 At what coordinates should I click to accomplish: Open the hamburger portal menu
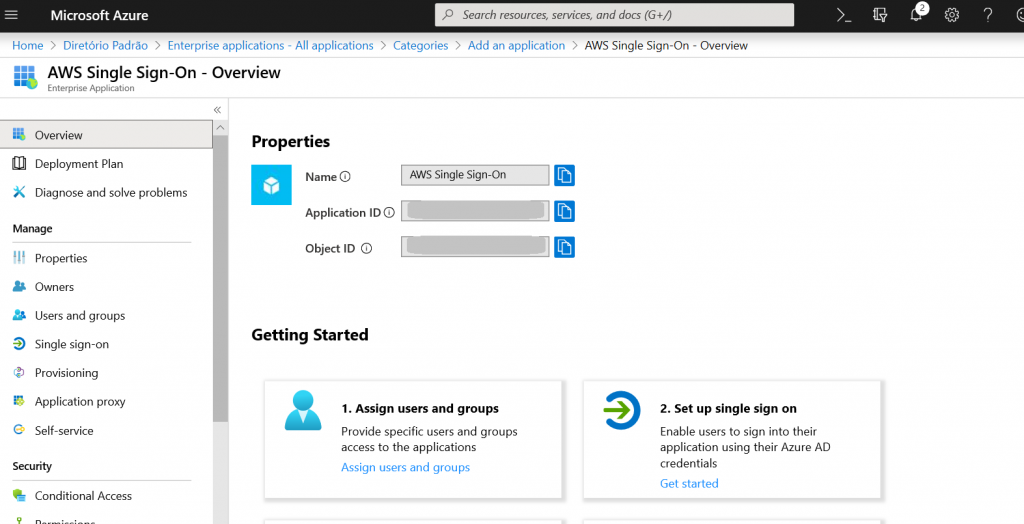(x=11, y=15)
